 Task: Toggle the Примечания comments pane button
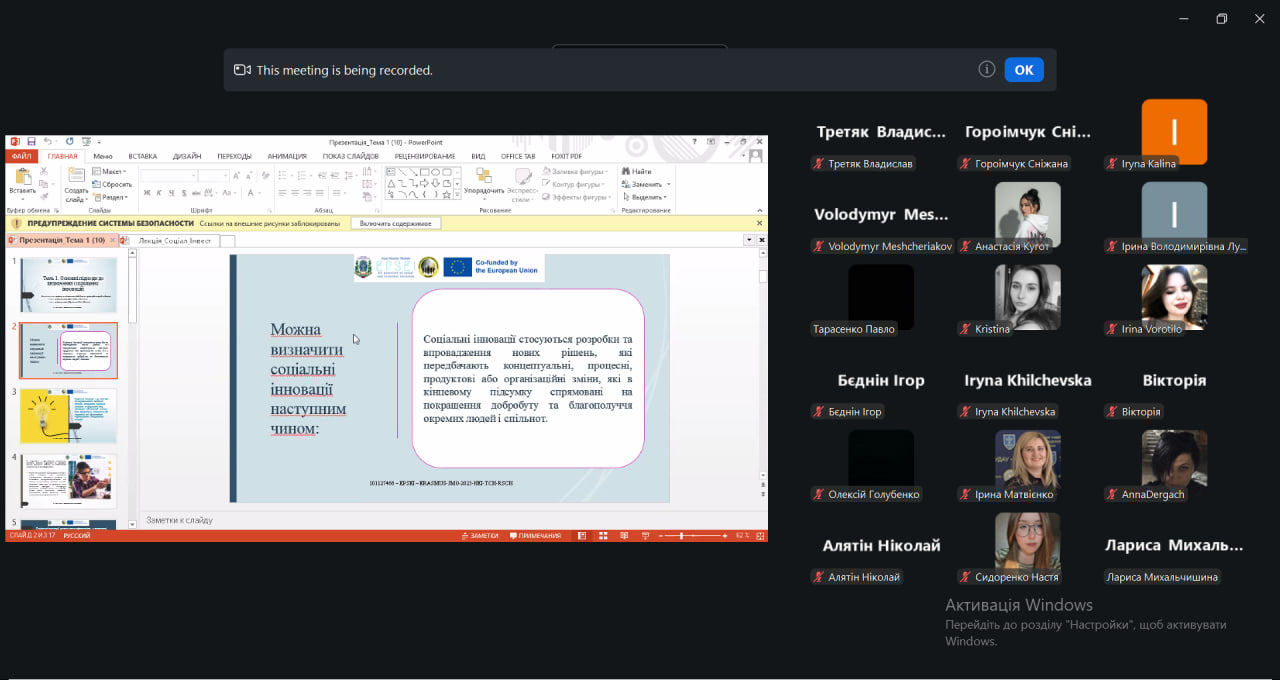pyautogui.click(x=535, y=536)
